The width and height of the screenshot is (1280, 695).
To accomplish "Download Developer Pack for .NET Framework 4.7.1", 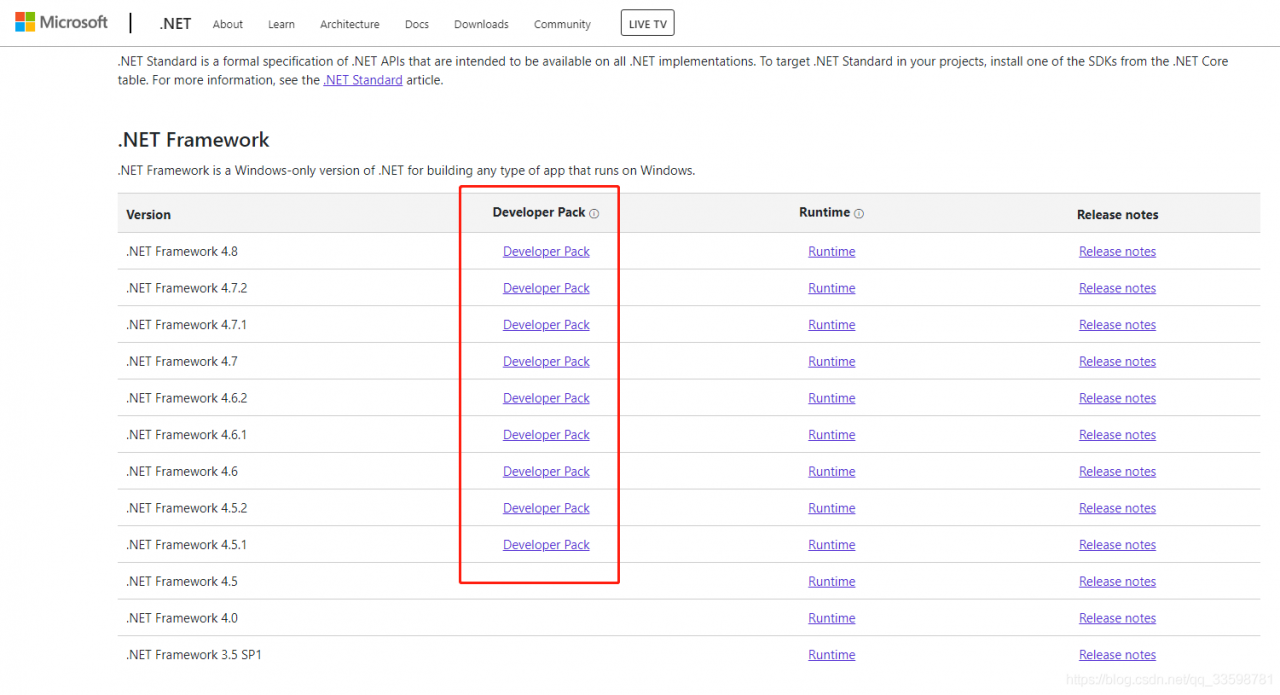I will click(x=546, y=325).
